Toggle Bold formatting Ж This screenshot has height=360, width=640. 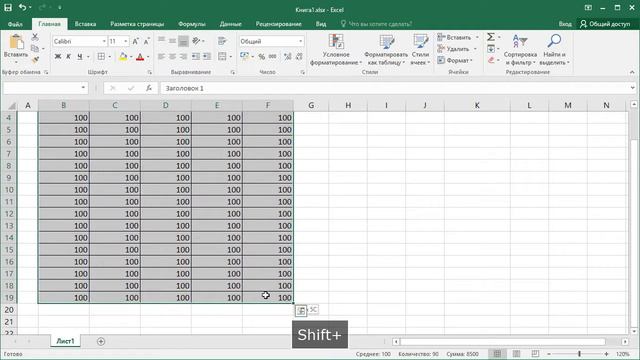[x=58, y=56]
